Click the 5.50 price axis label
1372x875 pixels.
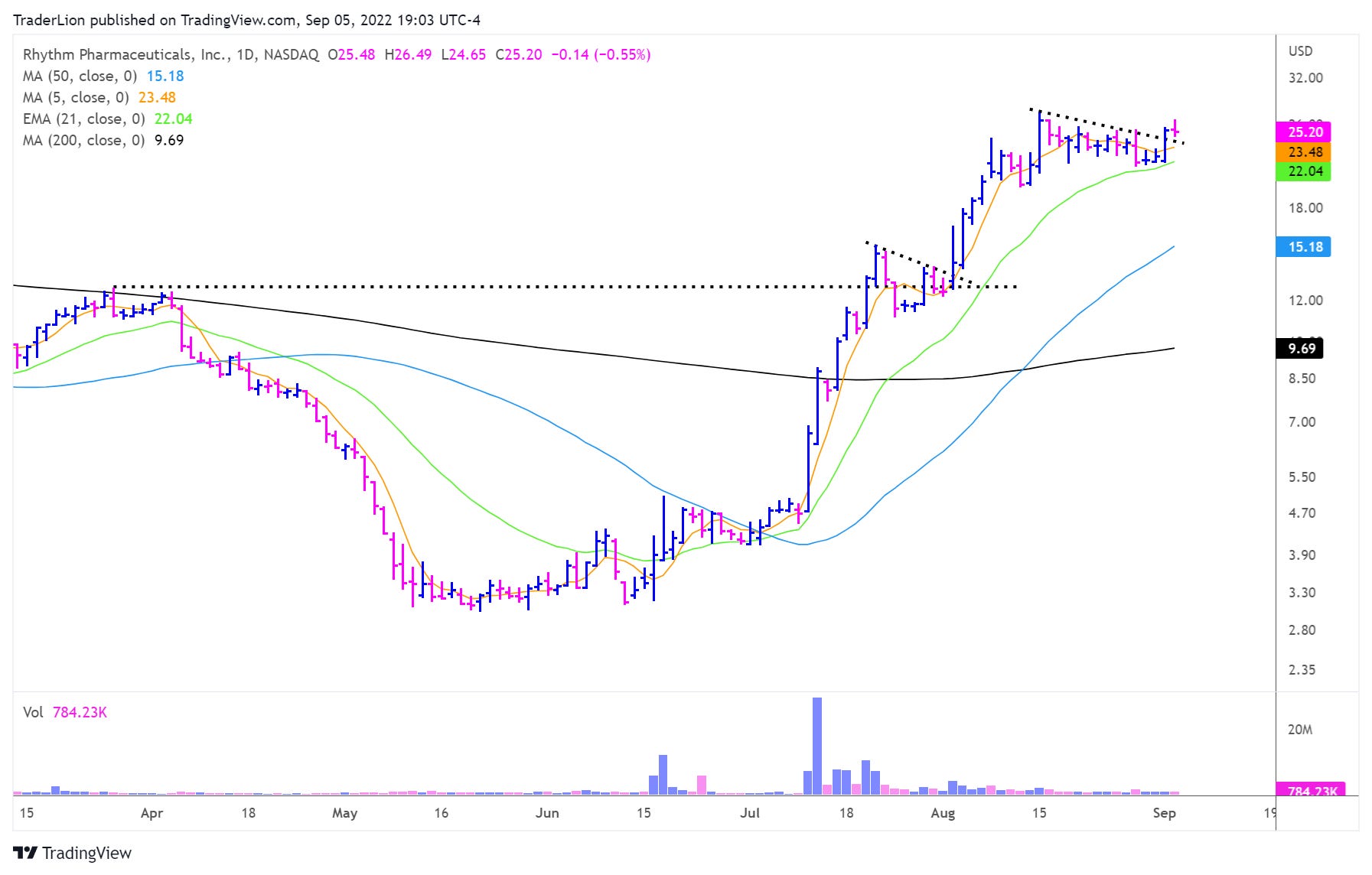[x=1302, y=477]
